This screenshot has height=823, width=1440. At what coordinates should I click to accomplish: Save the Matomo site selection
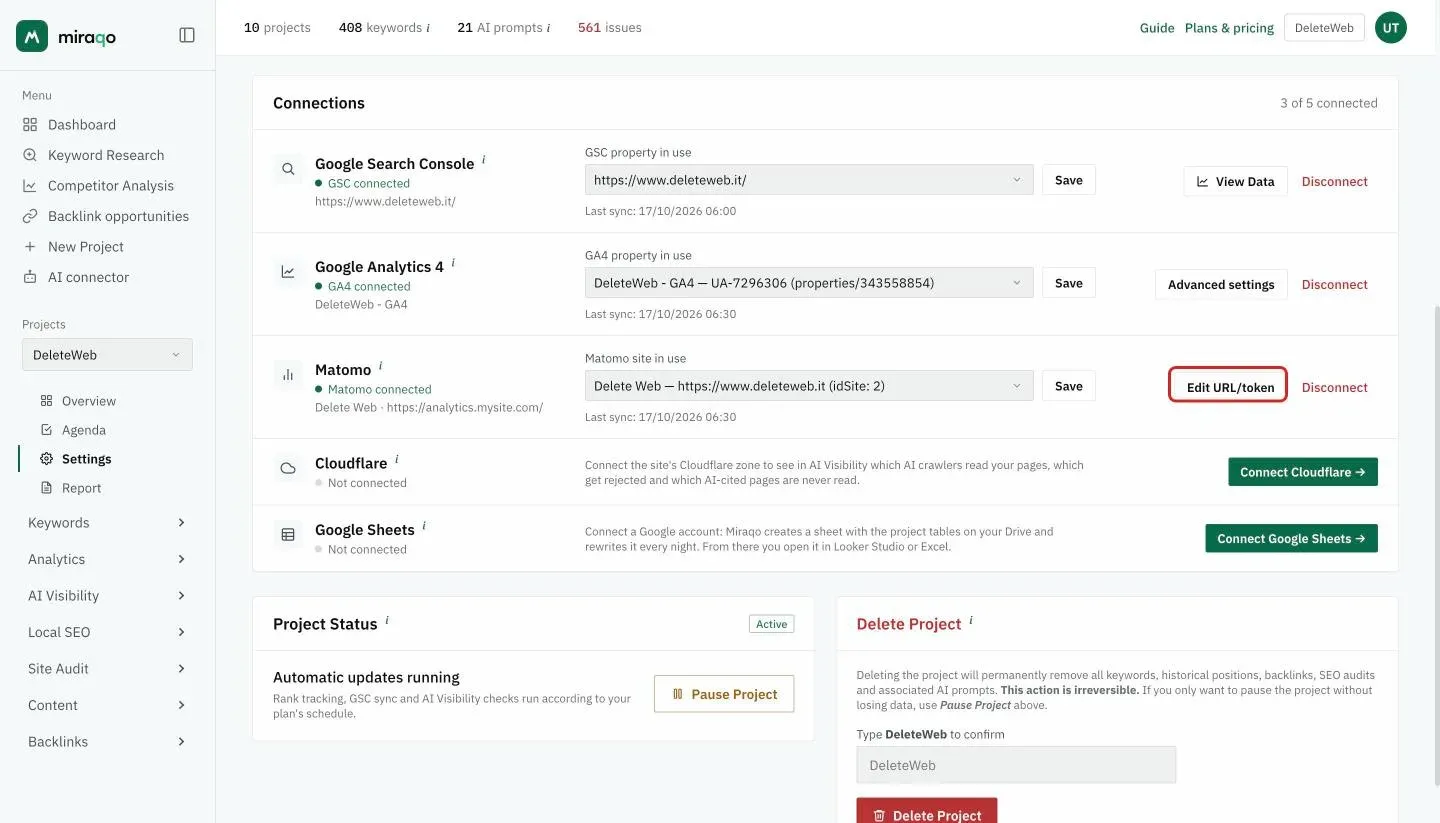pyautogui.click(x=1069, y=386)
